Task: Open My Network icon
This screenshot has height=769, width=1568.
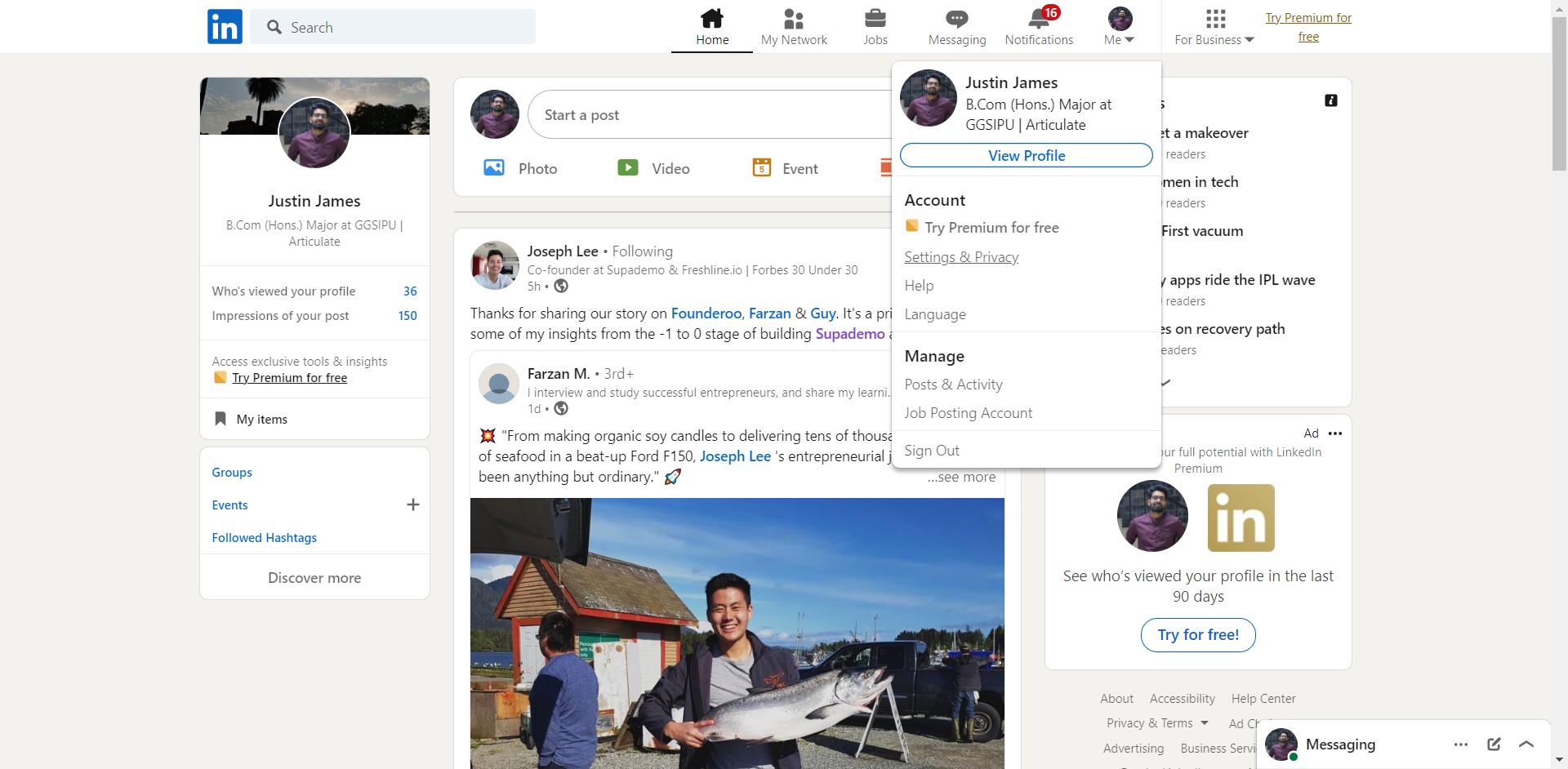Action: (794, 18)
